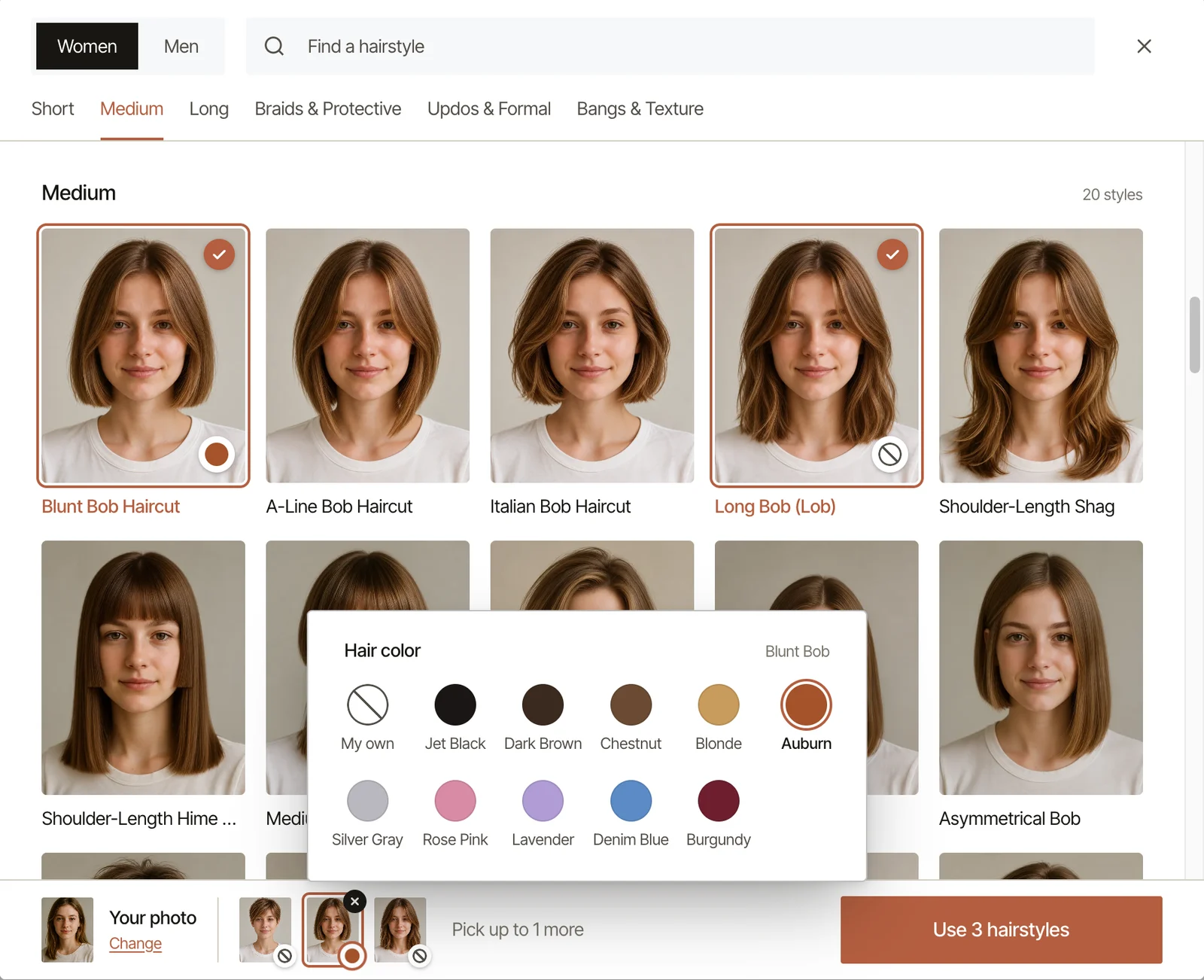The image size is (1204, 980).
Task: Pick the Rose Pink color swatch
Action: pos(455,800)
